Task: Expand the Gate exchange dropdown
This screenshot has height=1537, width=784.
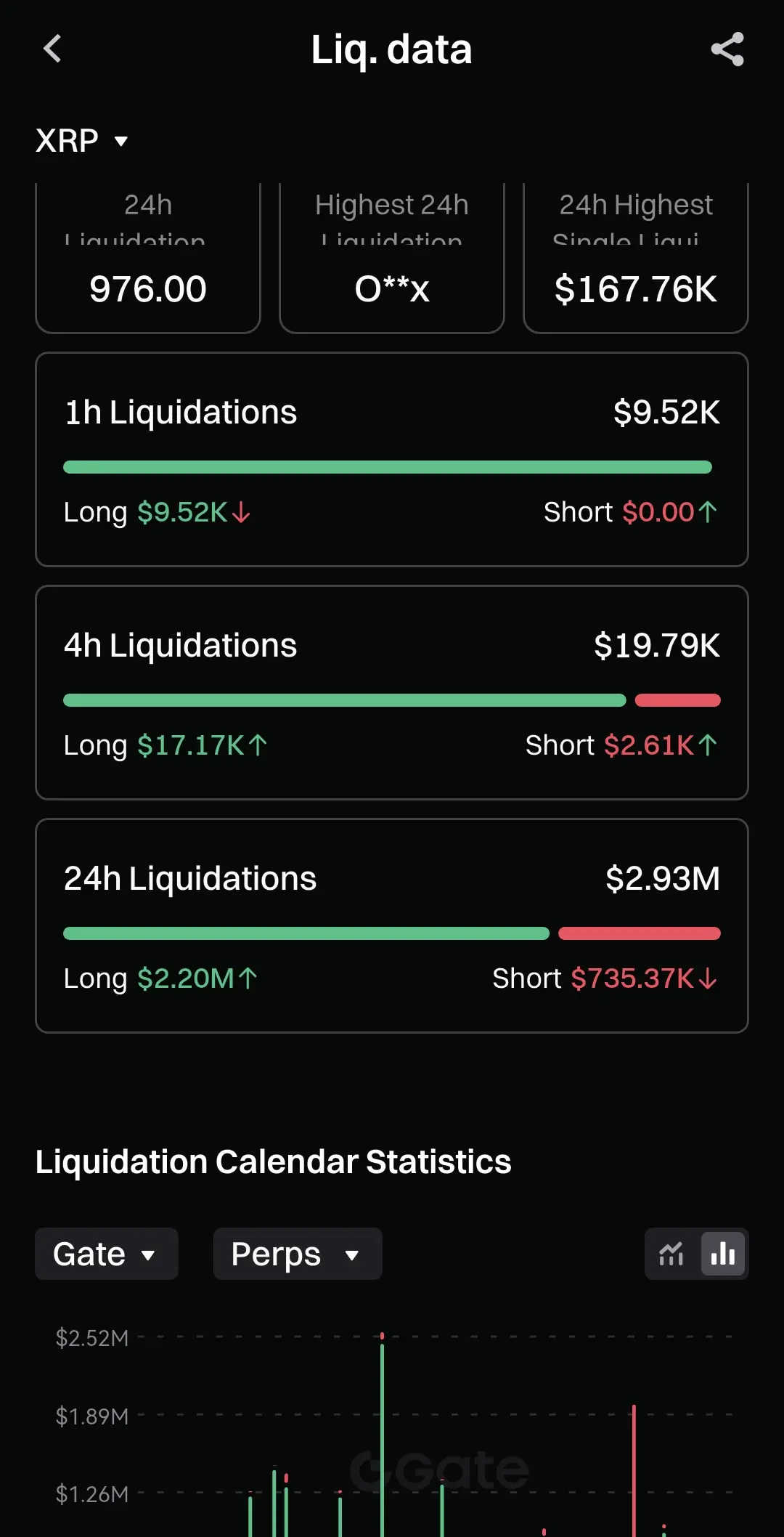Action: coord(106,1254)
